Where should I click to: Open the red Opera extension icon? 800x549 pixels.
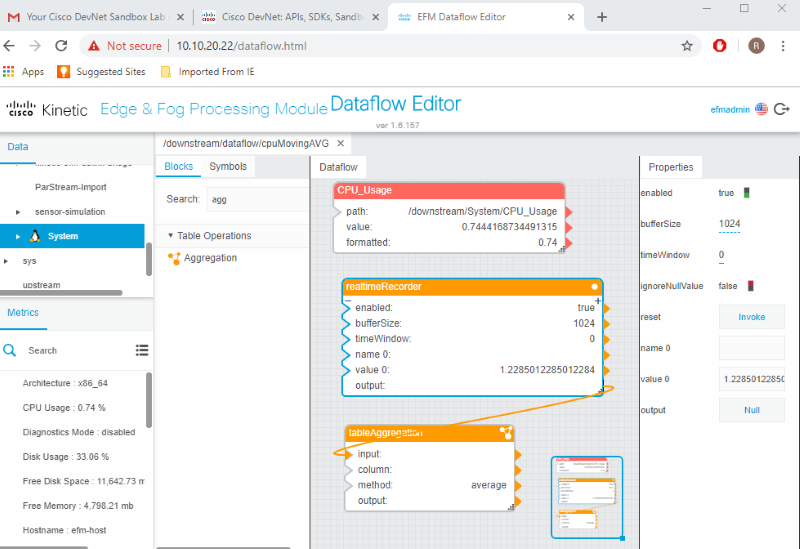[x=719, y=46]
